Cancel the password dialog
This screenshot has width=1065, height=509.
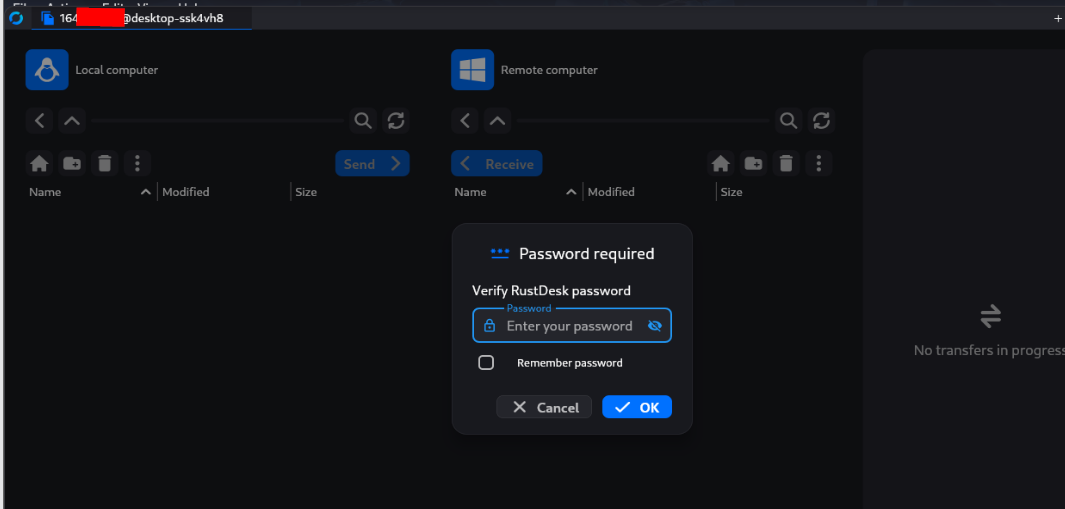pos(544,407)
